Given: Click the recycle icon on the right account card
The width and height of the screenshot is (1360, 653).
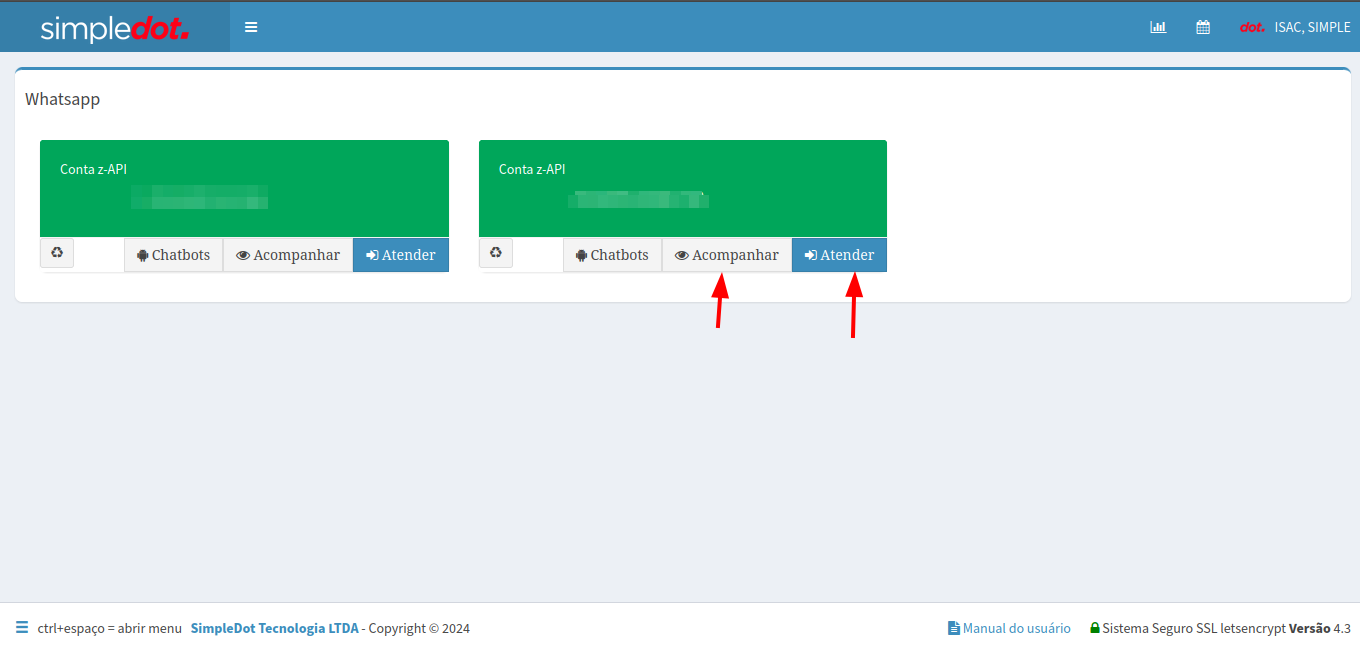Looking at the screenshot, I should 496,253.
